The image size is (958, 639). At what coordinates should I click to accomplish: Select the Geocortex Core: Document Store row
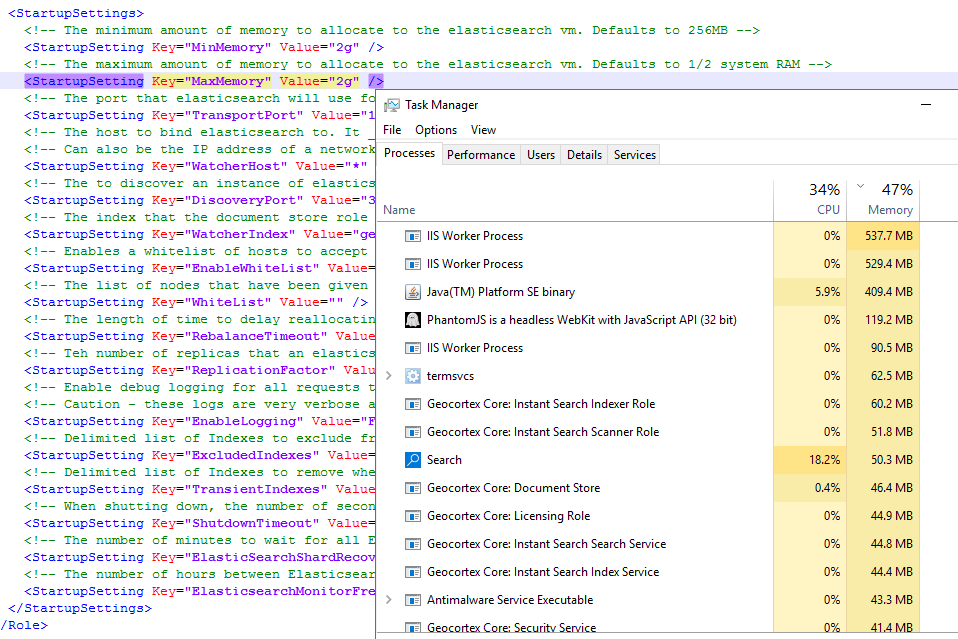tap(648, 488)
